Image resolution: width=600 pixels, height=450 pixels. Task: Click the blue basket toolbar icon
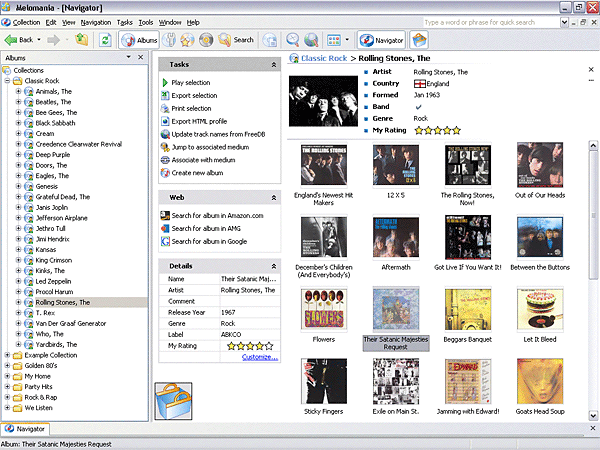pyautogui.click(x=419, y=40)
